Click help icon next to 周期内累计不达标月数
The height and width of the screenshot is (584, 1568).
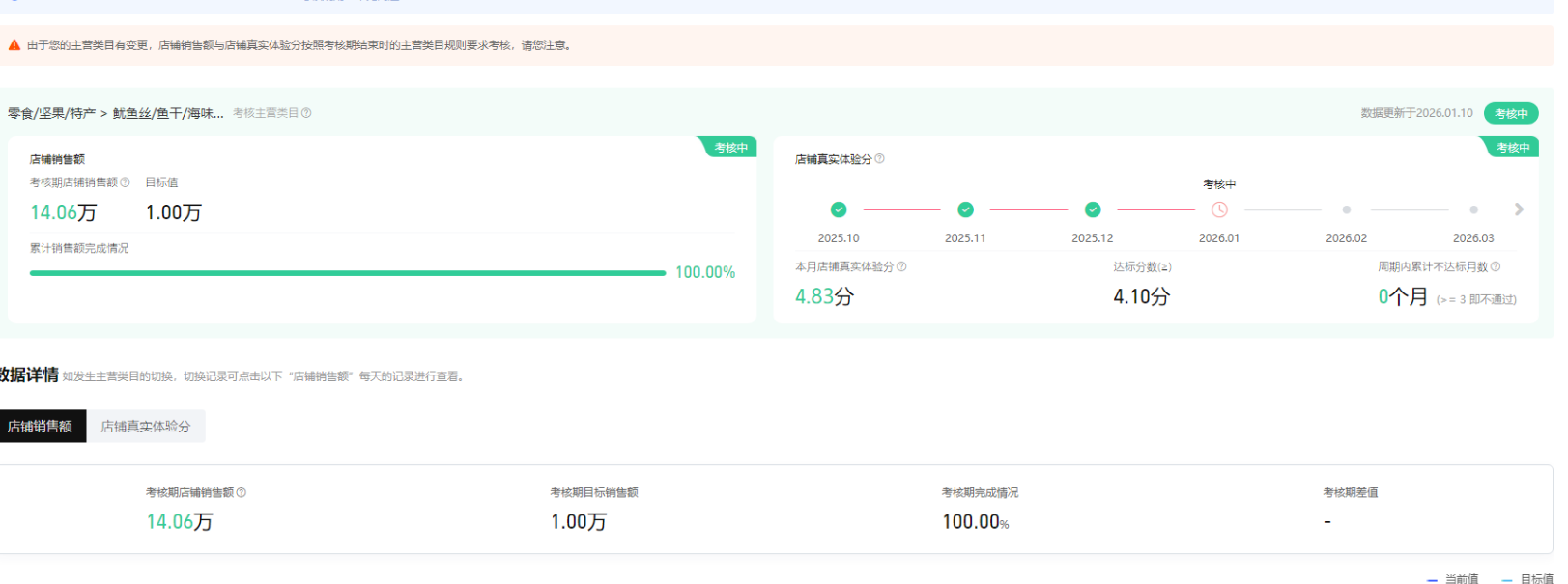pos(1496,267)
